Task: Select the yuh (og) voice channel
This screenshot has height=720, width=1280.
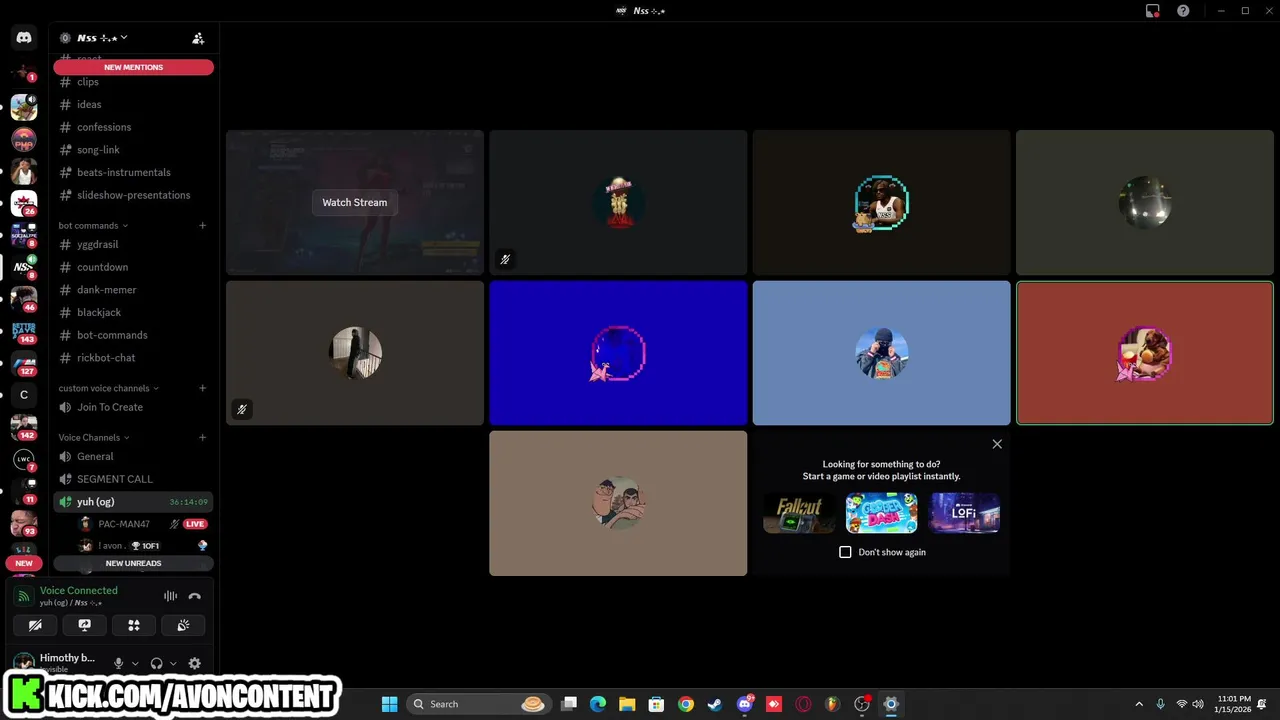Action: (x=133, y=502)
